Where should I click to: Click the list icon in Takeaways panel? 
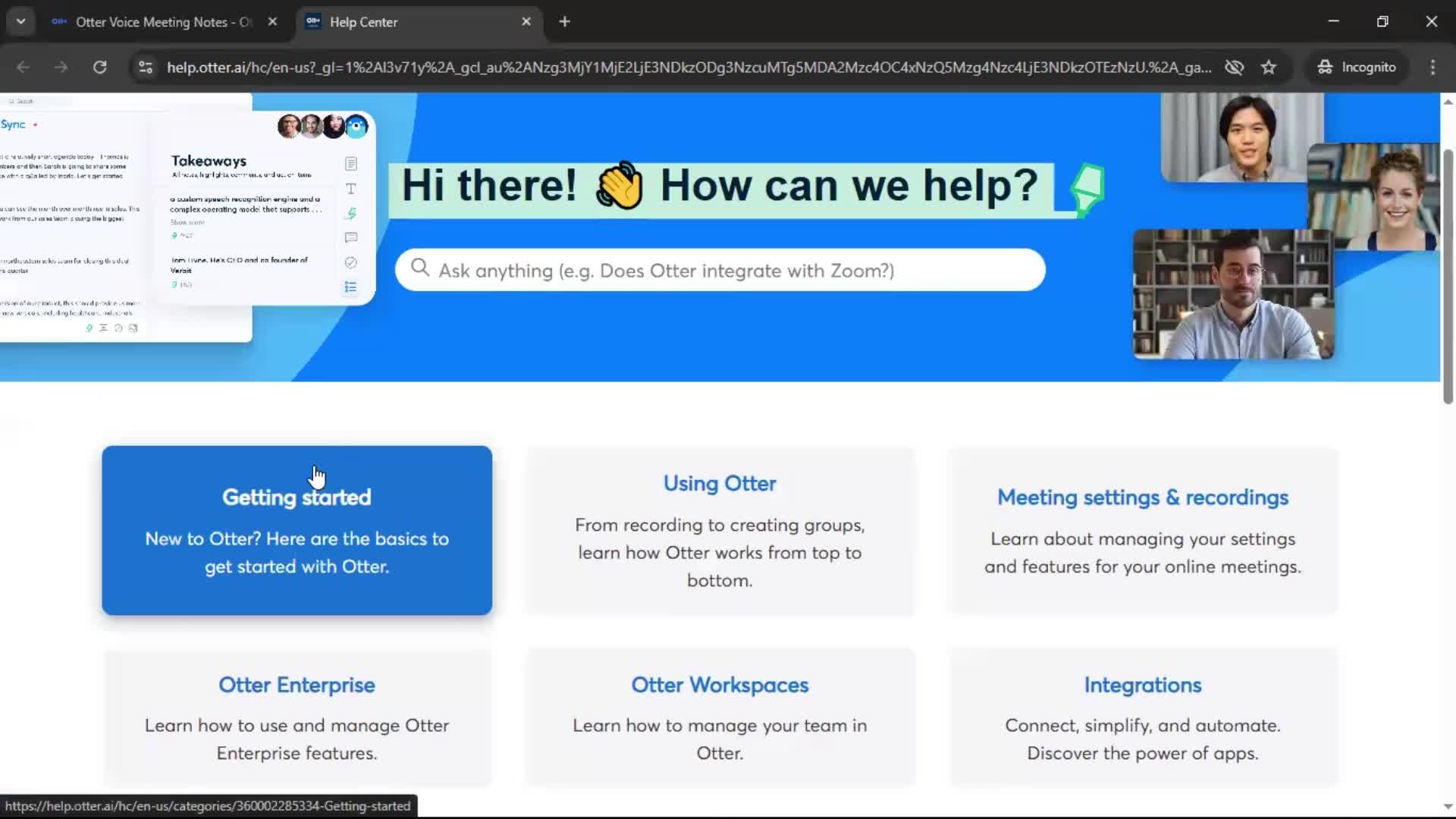coord(350,287)
